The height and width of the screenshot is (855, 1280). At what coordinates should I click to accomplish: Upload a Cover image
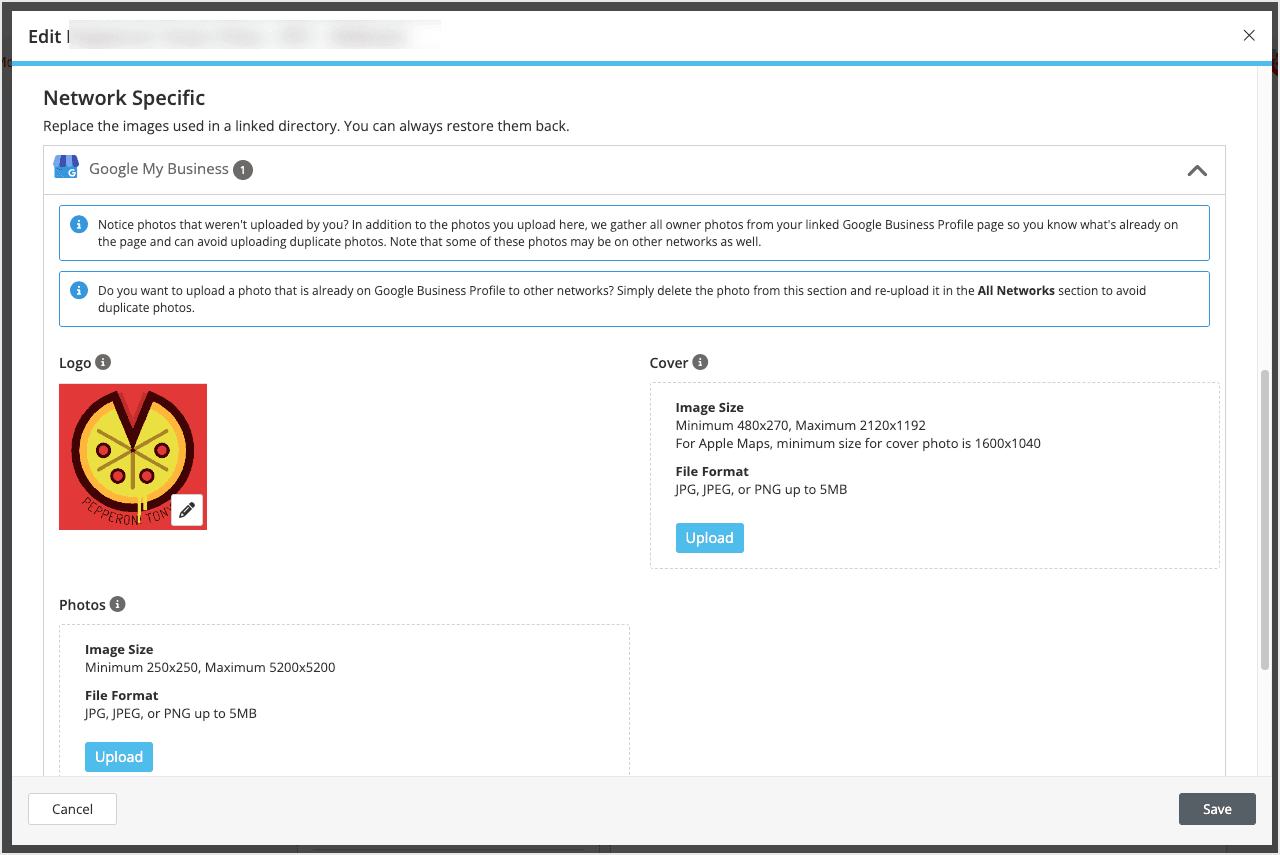click(x=709, y=537)
